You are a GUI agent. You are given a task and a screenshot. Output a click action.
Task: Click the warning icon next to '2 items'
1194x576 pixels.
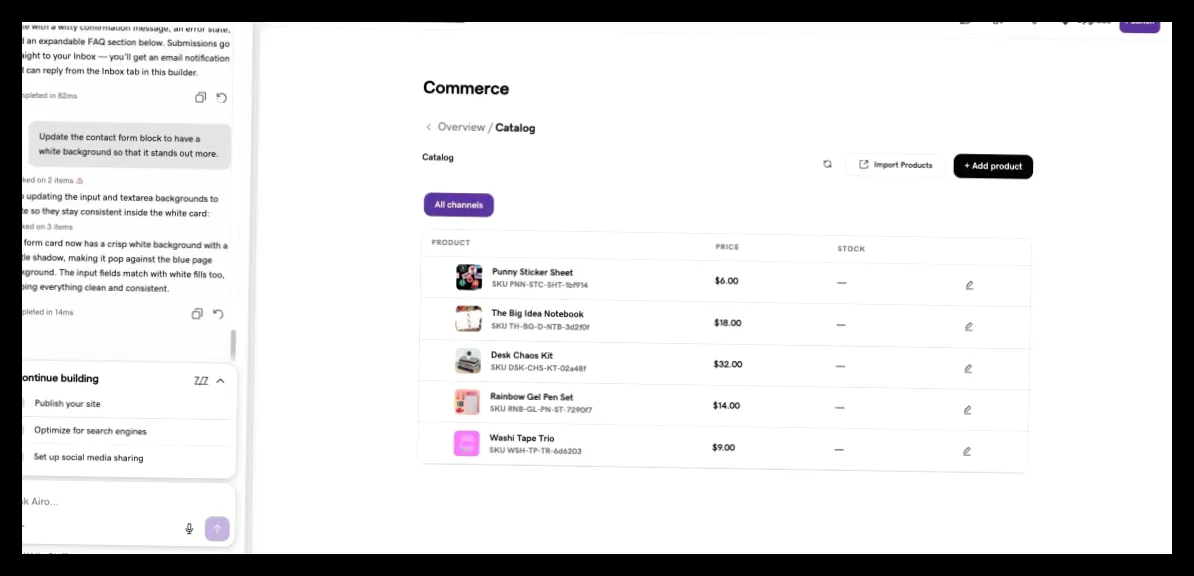pyautogui.click(x=80, y=181)
